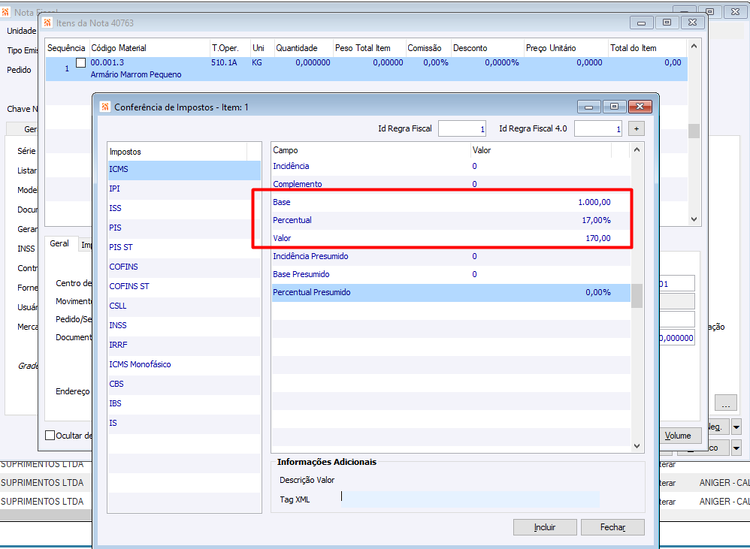The width and height of the screenshot is (750, 549).
Task: Click the Campo column header
Action: (371, 150)
